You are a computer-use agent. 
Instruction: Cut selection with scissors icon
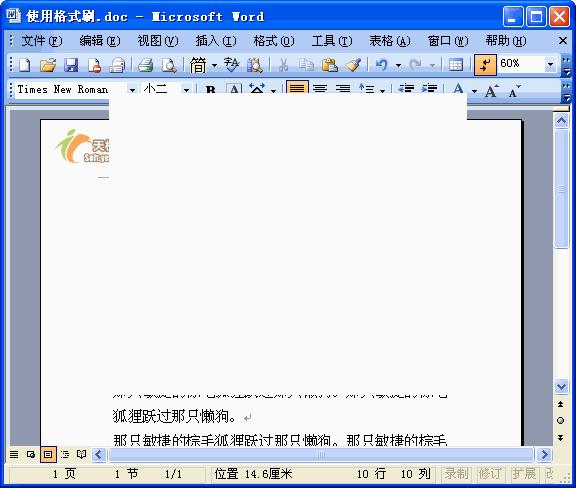coord(283,65)
